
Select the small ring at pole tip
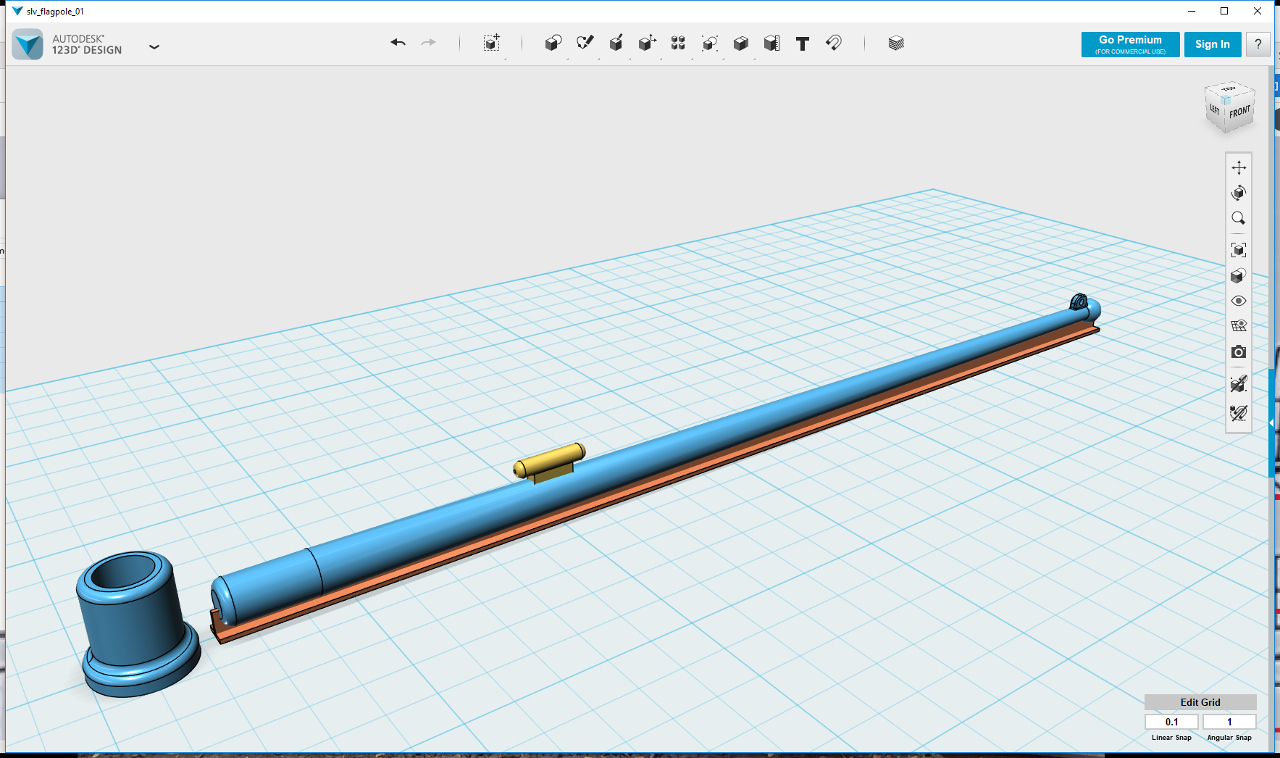[x=1078, y=302]
